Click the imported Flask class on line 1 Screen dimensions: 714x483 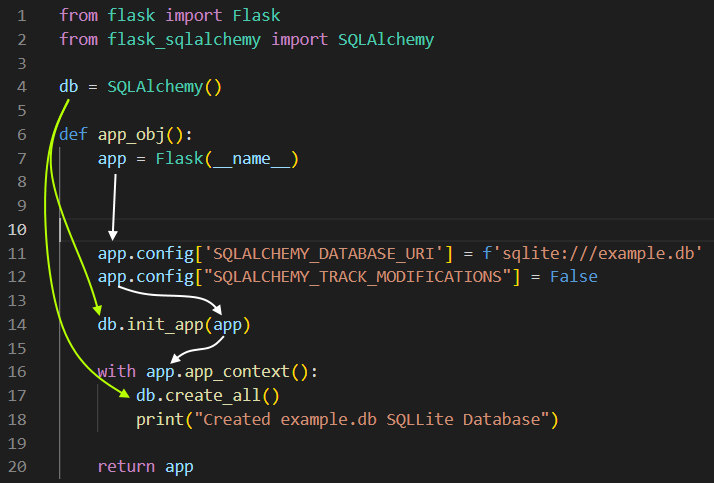click(x=256, y=15)
